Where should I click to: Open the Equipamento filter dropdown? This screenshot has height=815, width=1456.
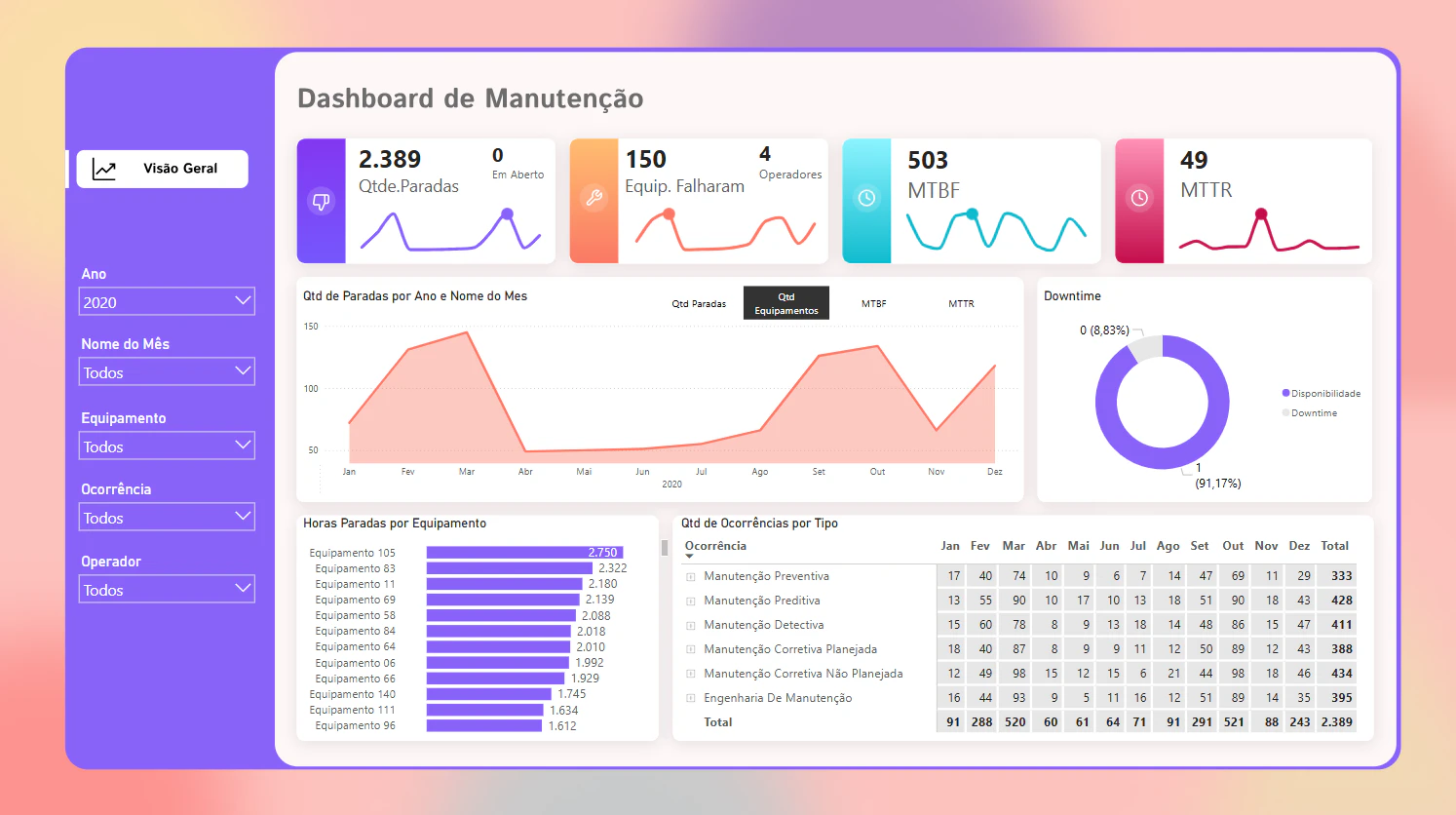tap(167, 446)
